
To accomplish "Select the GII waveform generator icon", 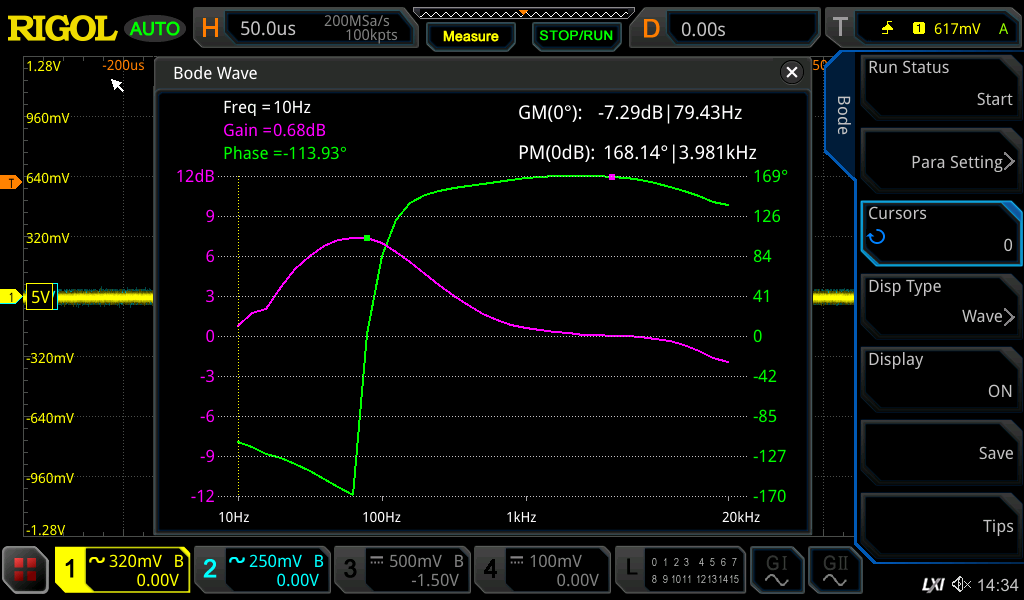I will [835, 570].
